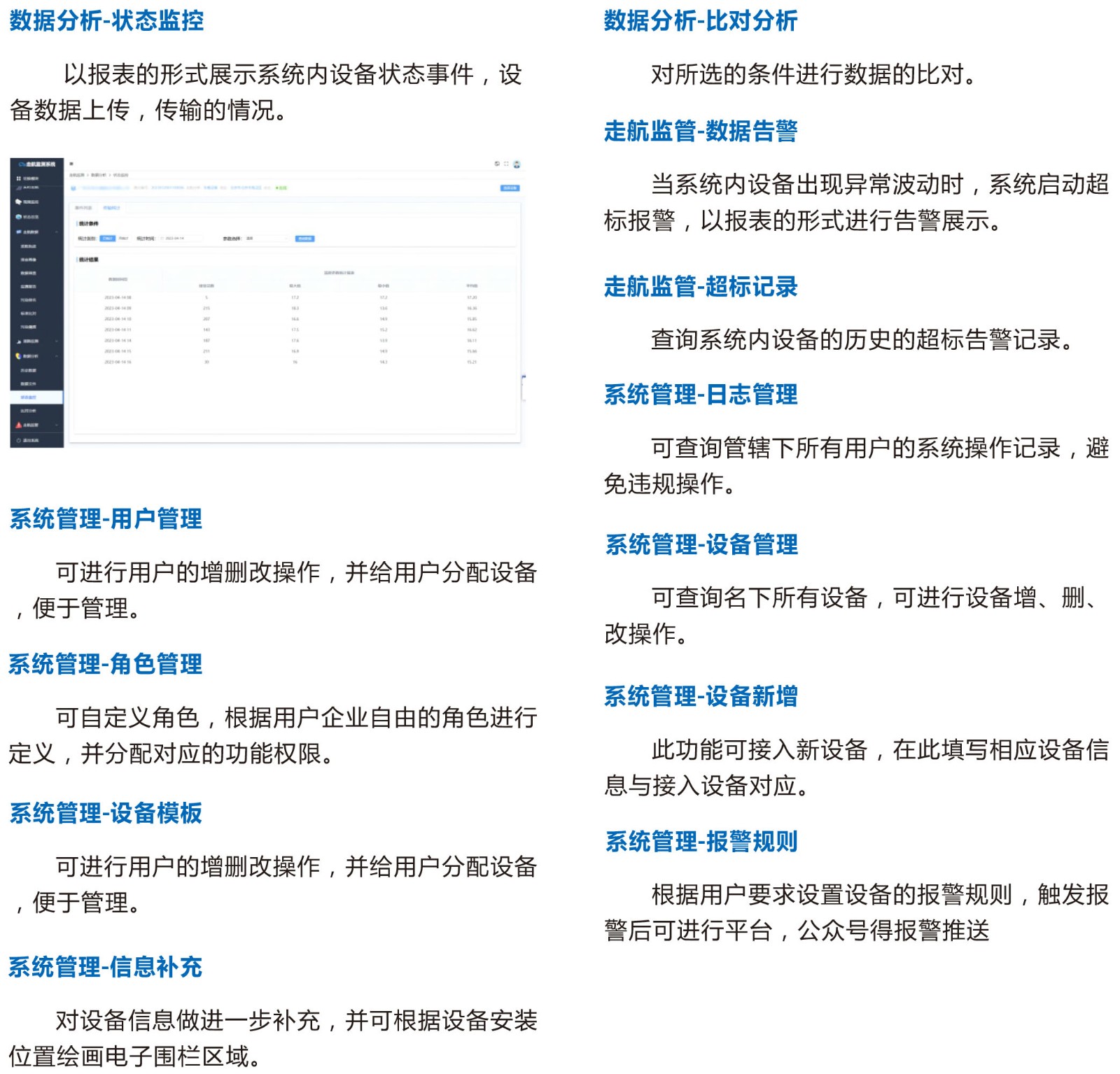
Task: Click the red warning triangle sidebar icon
Action: point(19,425)
